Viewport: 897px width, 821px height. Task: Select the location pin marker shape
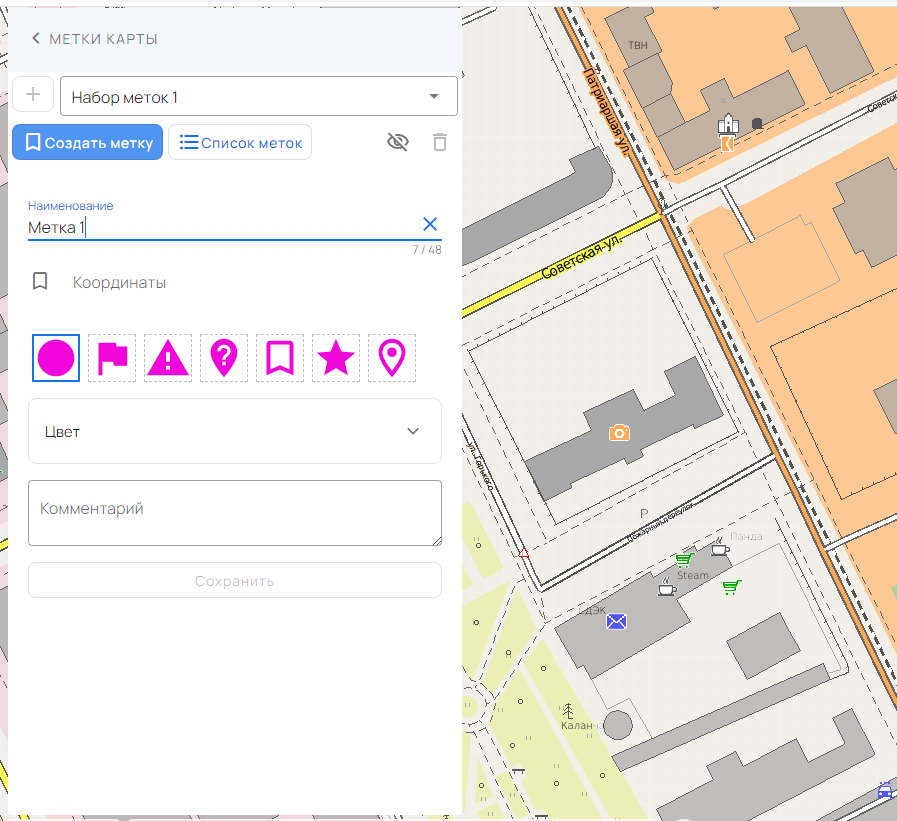pyautogui.click(x=391, y=358)
